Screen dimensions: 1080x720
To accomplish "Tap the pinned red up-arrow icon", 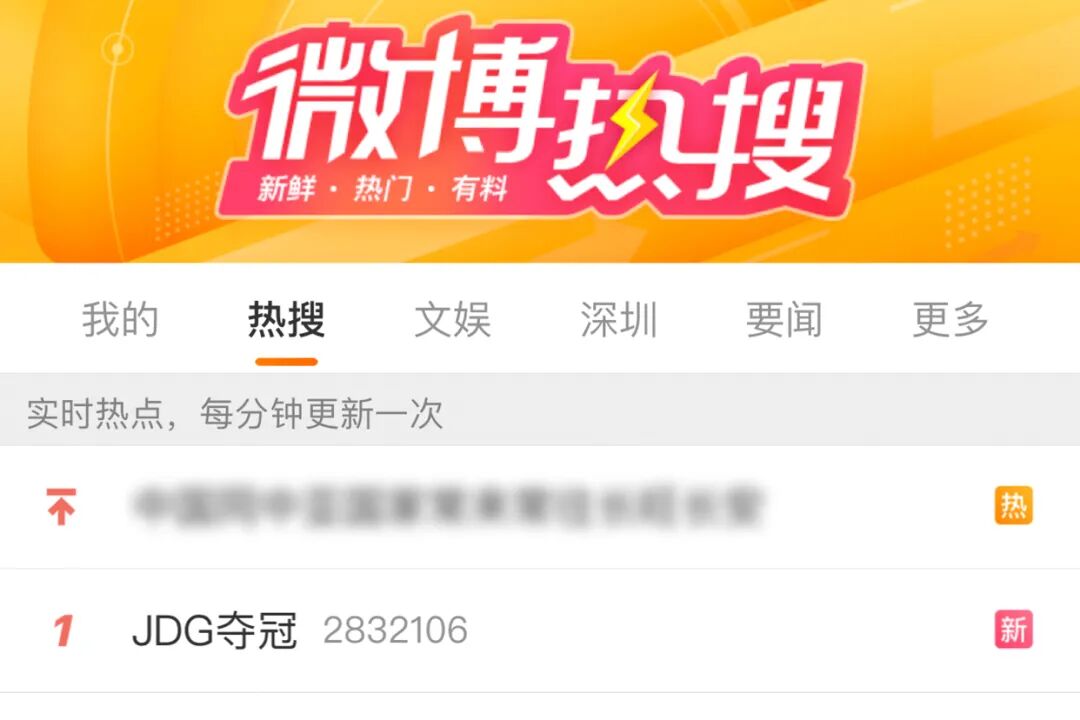I will pyautogui.click(x=61, y=506).
